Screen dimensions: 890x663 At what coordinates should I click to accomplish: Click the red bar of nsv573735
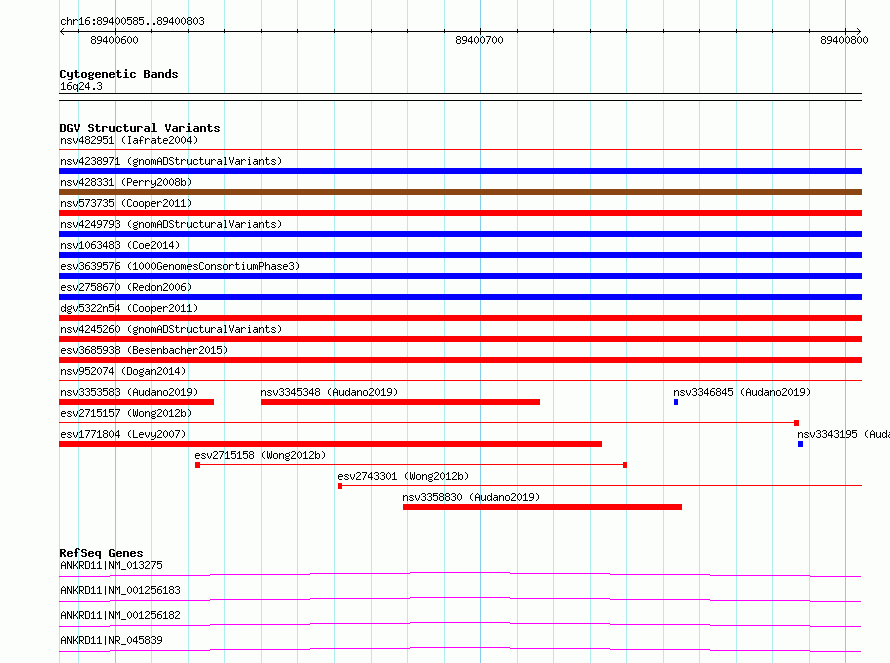(460, 213)
